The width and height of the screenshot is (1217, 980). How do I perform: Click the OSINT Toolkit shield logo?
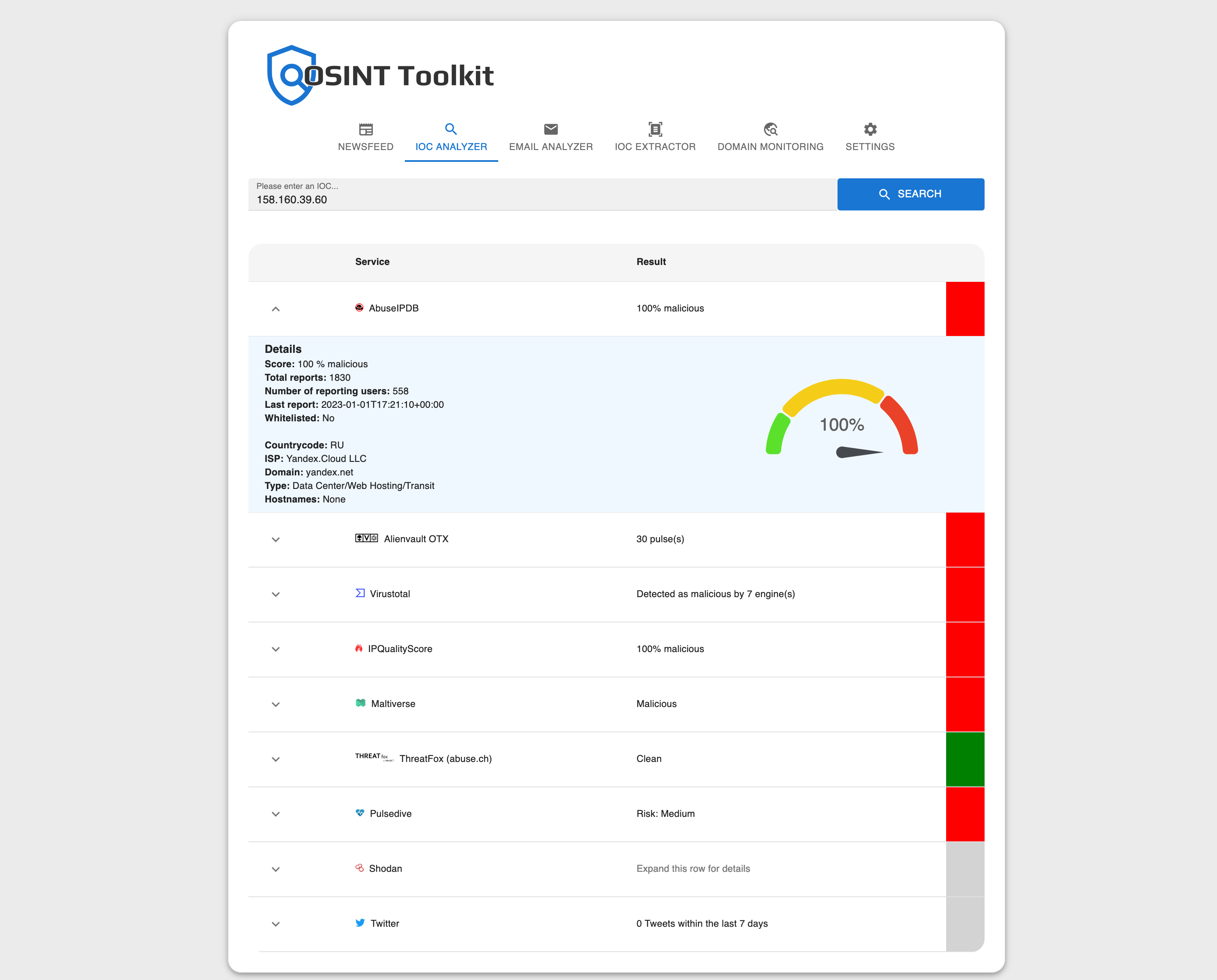[292, 75]
